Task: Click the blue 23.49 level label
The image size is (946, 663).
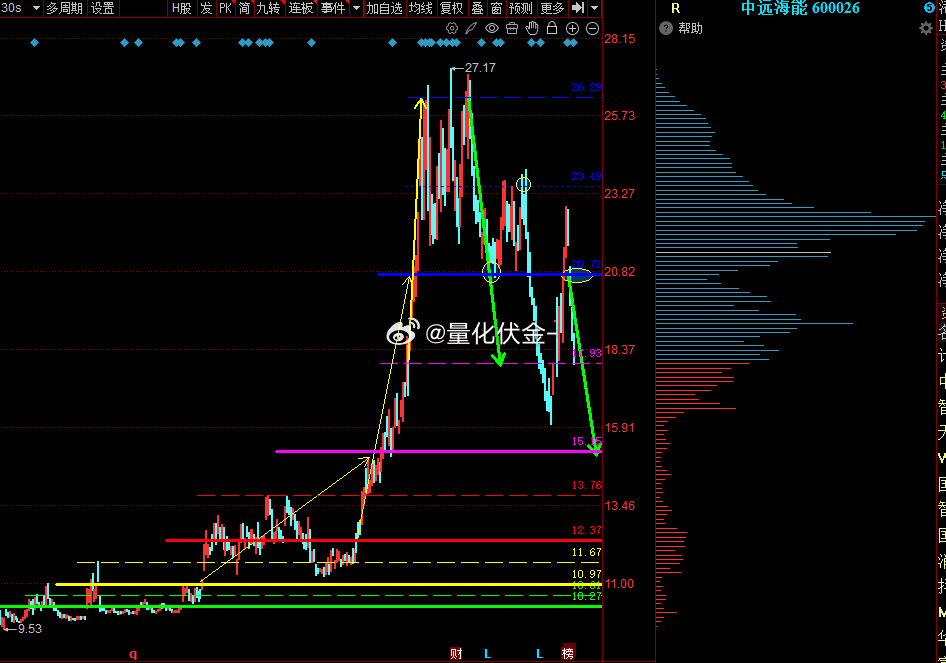Action: click(586, 176)
